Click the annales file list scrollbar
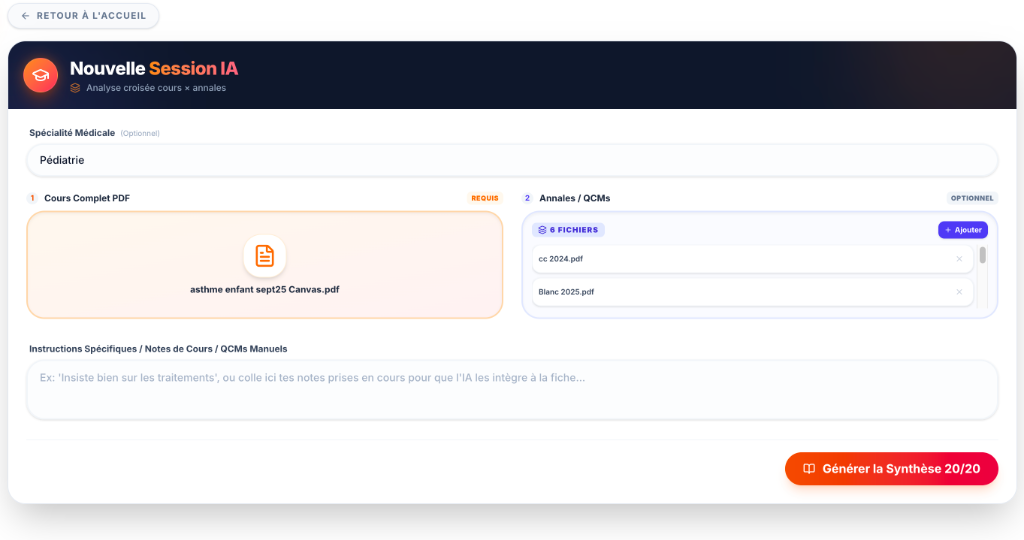 [x=983, y=255]
